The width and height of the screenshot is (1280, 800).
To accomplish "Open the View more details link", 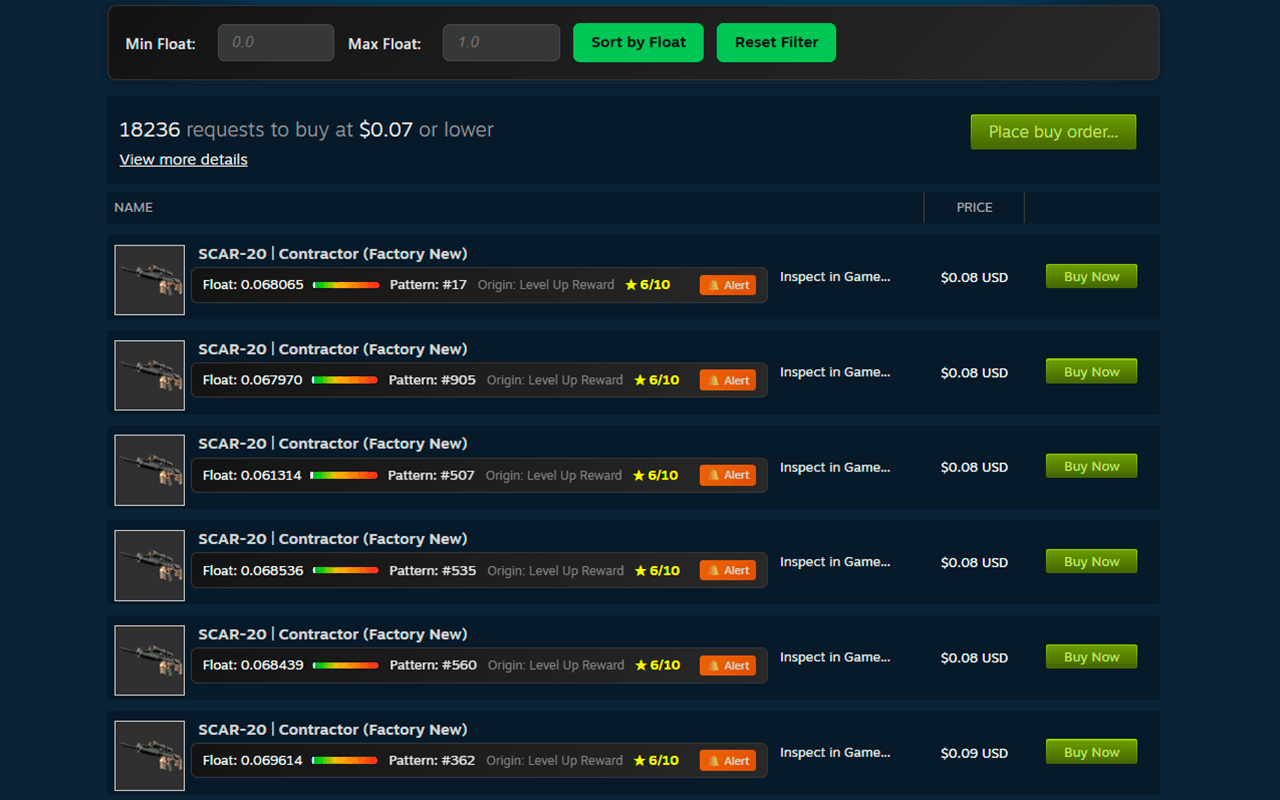I will pyautogui.click(x=183, y=159).
